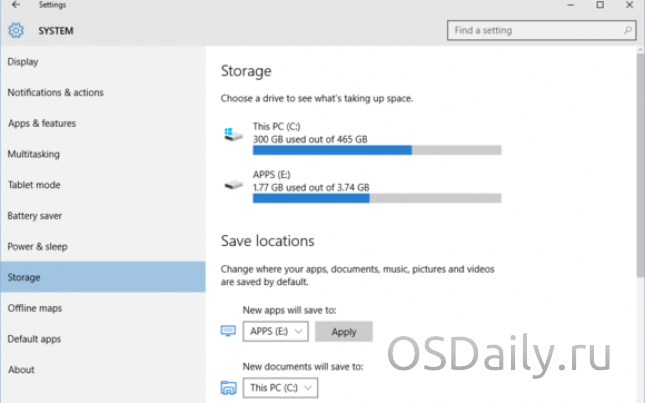
Task: Click the new apps monitor icon
Action: point(228,331)
